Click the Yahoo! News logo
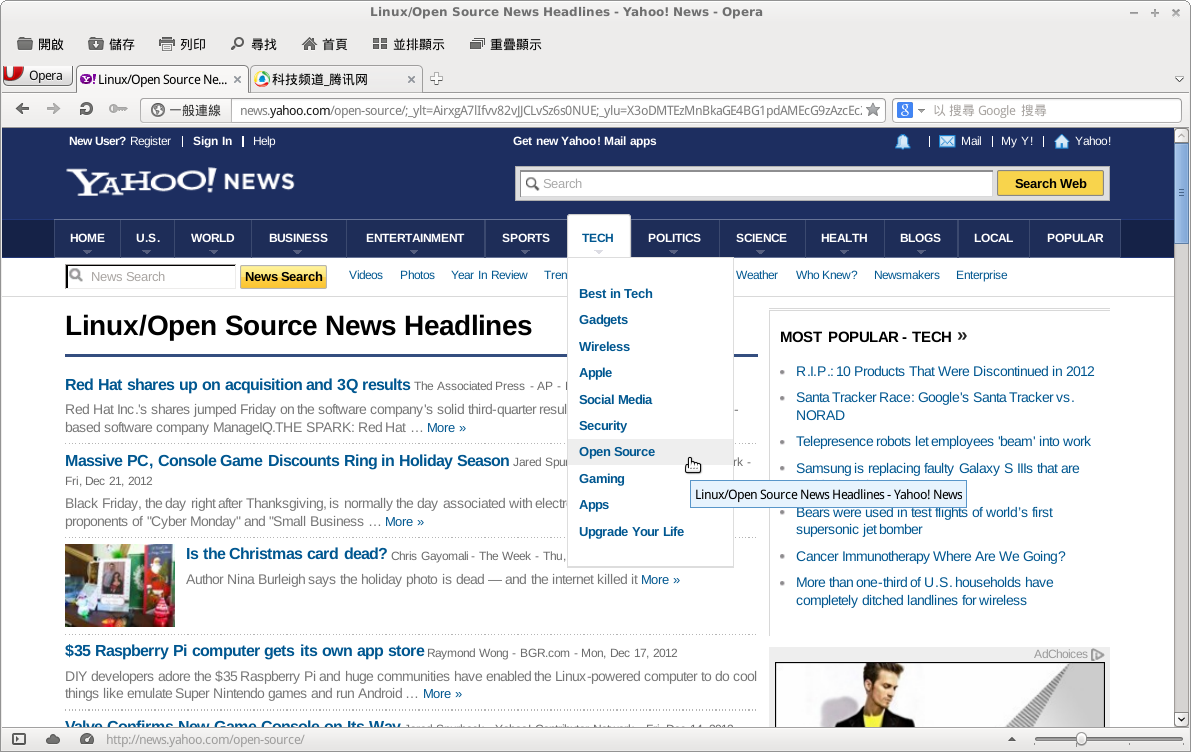This screenshot has height=752, width=1191. coord(181,182)
